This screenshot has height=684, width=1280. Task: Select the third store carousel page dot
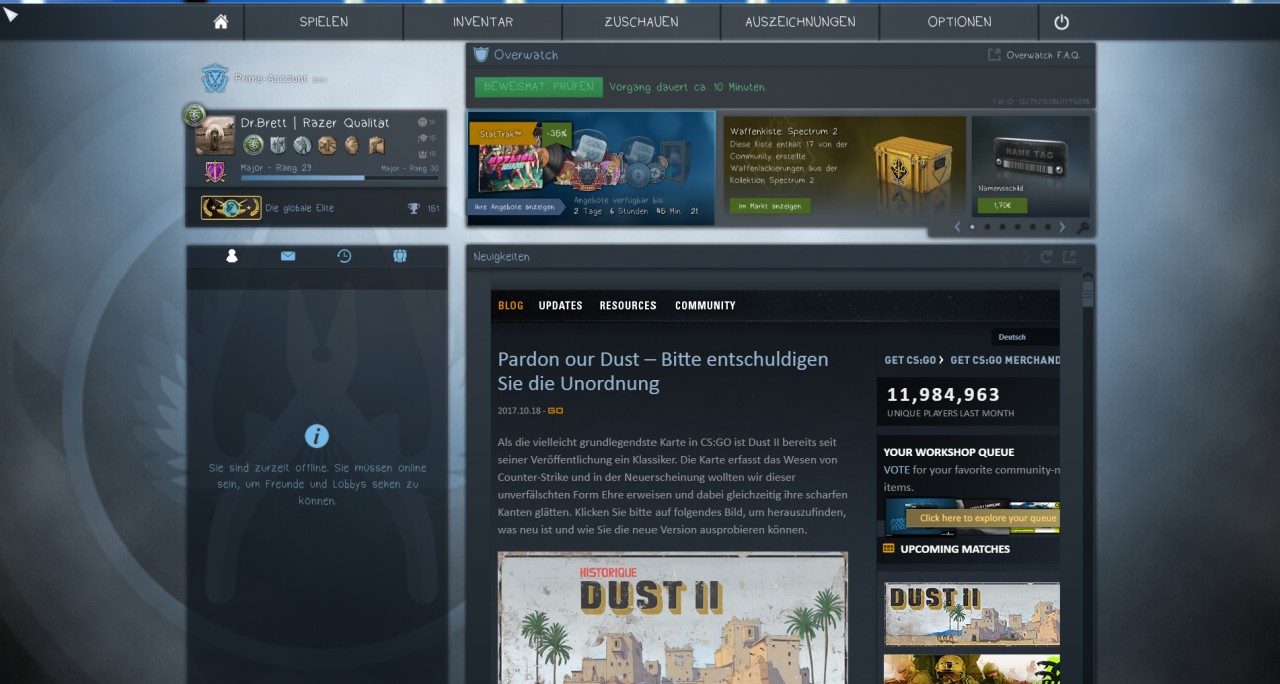[x=1002, y=227]
